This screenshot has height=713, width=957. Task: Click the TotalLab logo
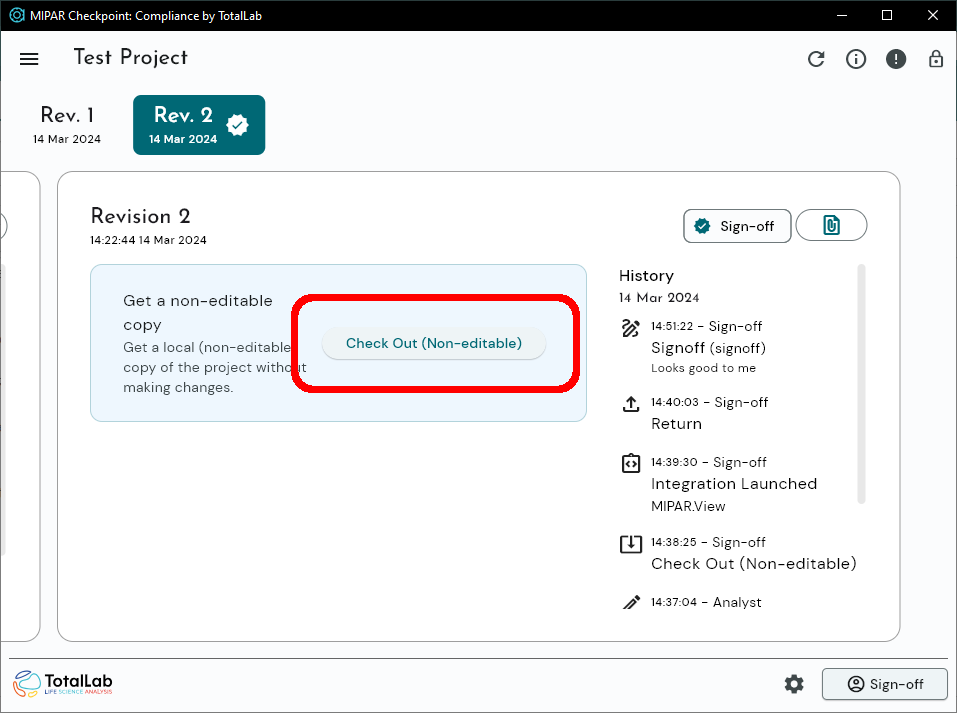click(63, 684)
